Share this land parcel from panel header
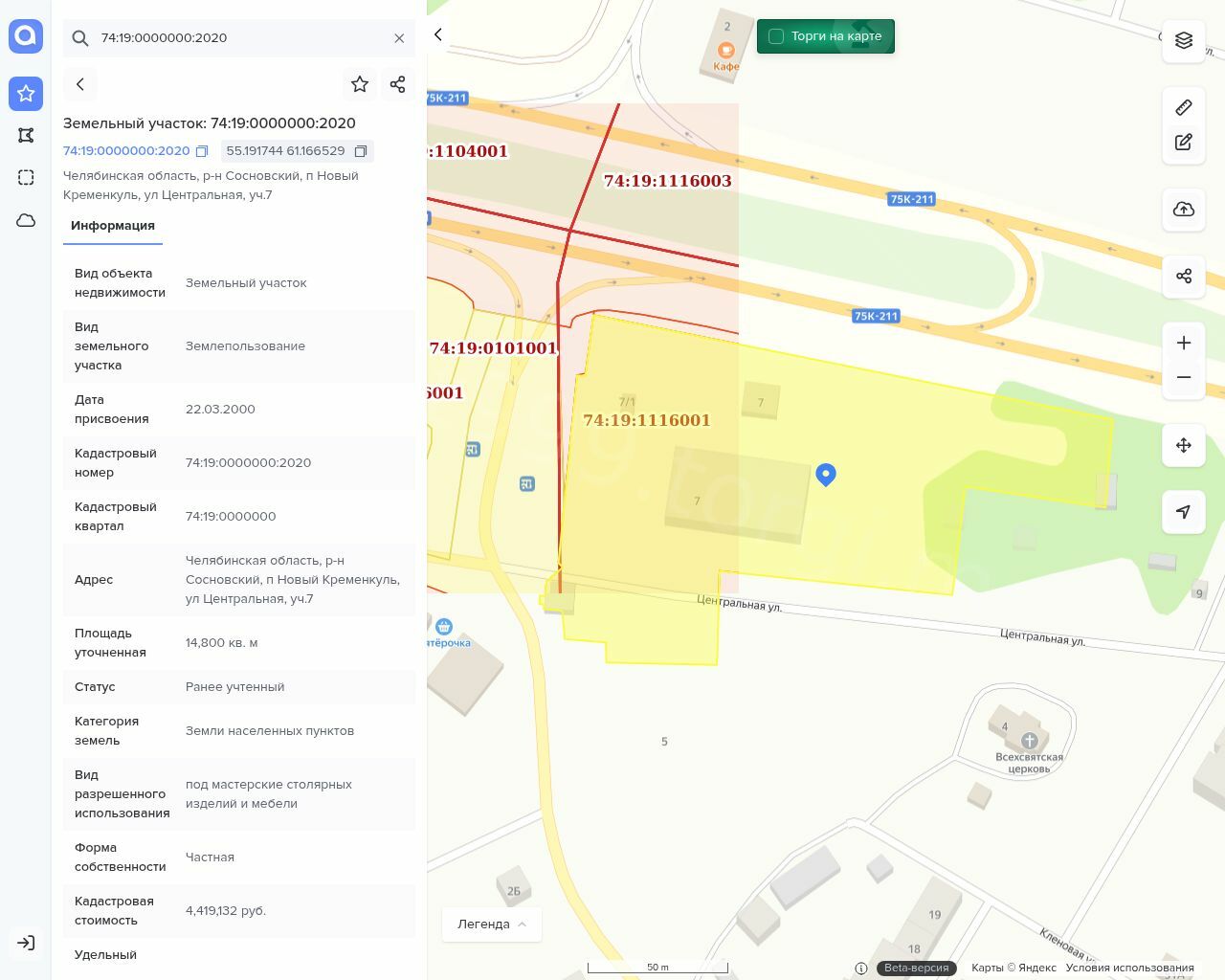 pyautogui.click(x=398, y=84)
